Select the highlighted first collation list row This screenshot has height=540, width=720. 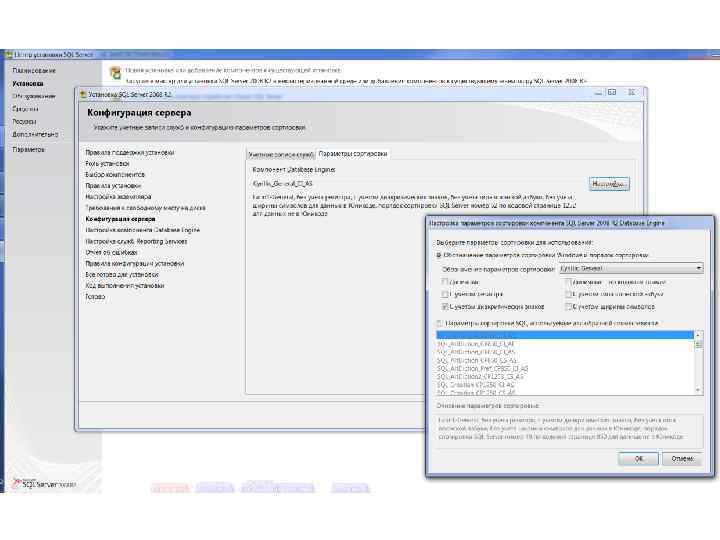565,335
